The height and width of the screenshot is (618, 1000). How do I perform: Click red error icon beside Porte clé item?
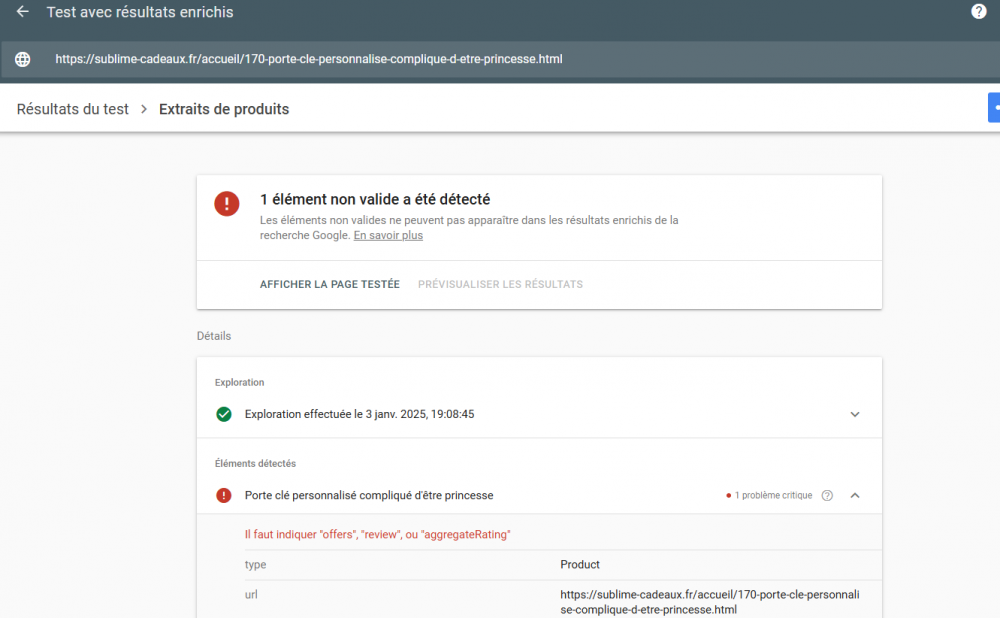click(224, 495)
